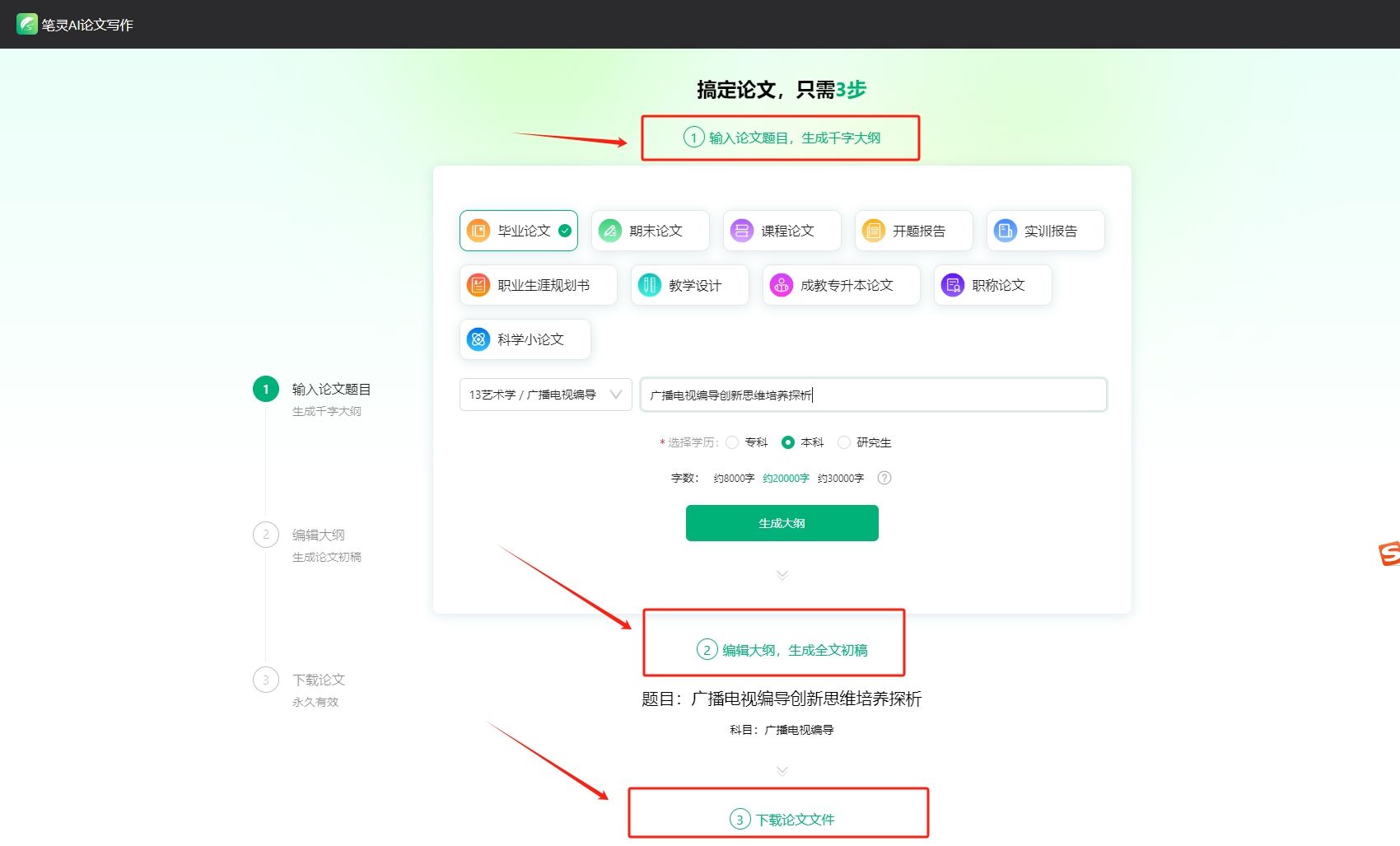Click the paper title input field
Viewport: 1400px width, 846px height.
point(873,395)
